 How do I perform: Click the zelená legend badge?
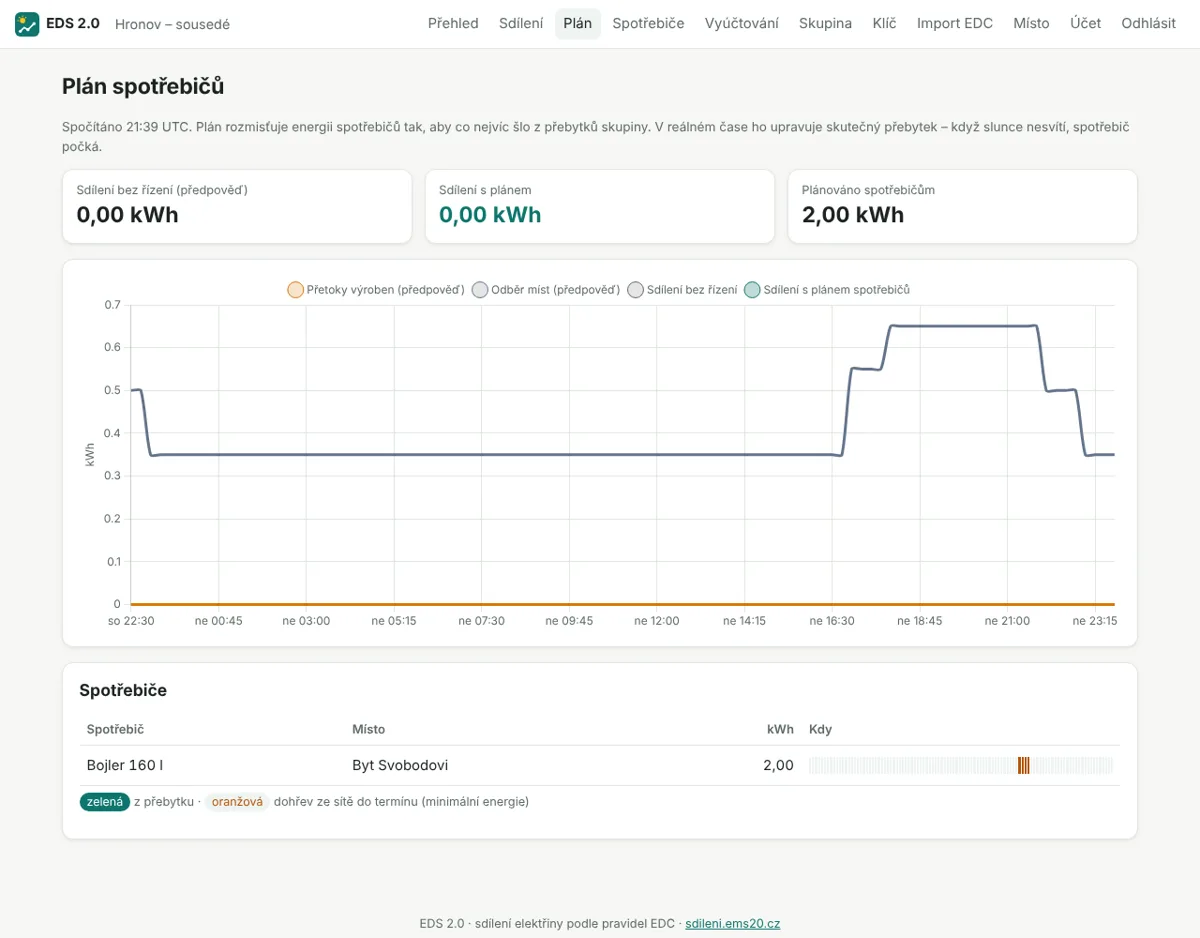[105, 802]
